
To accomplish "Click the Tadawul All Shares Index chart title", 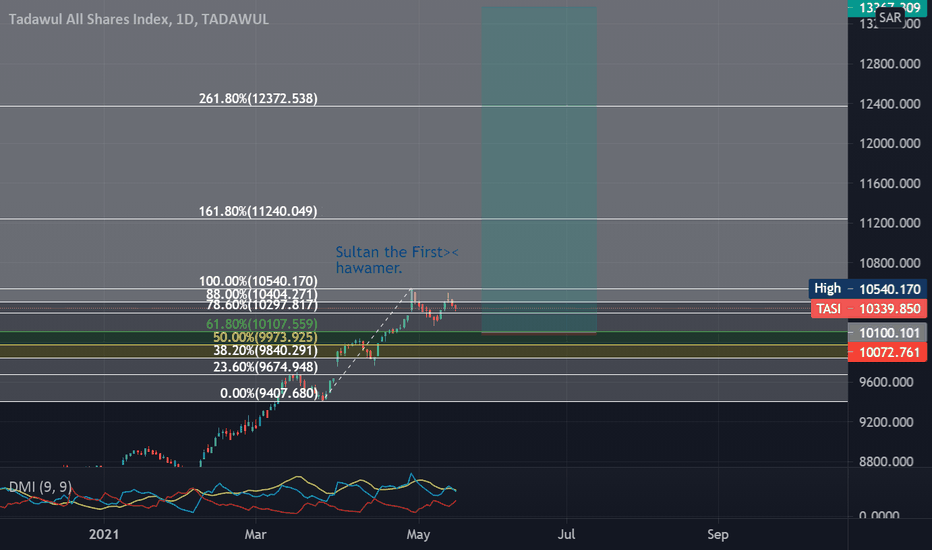I will [x=138, y=19].
